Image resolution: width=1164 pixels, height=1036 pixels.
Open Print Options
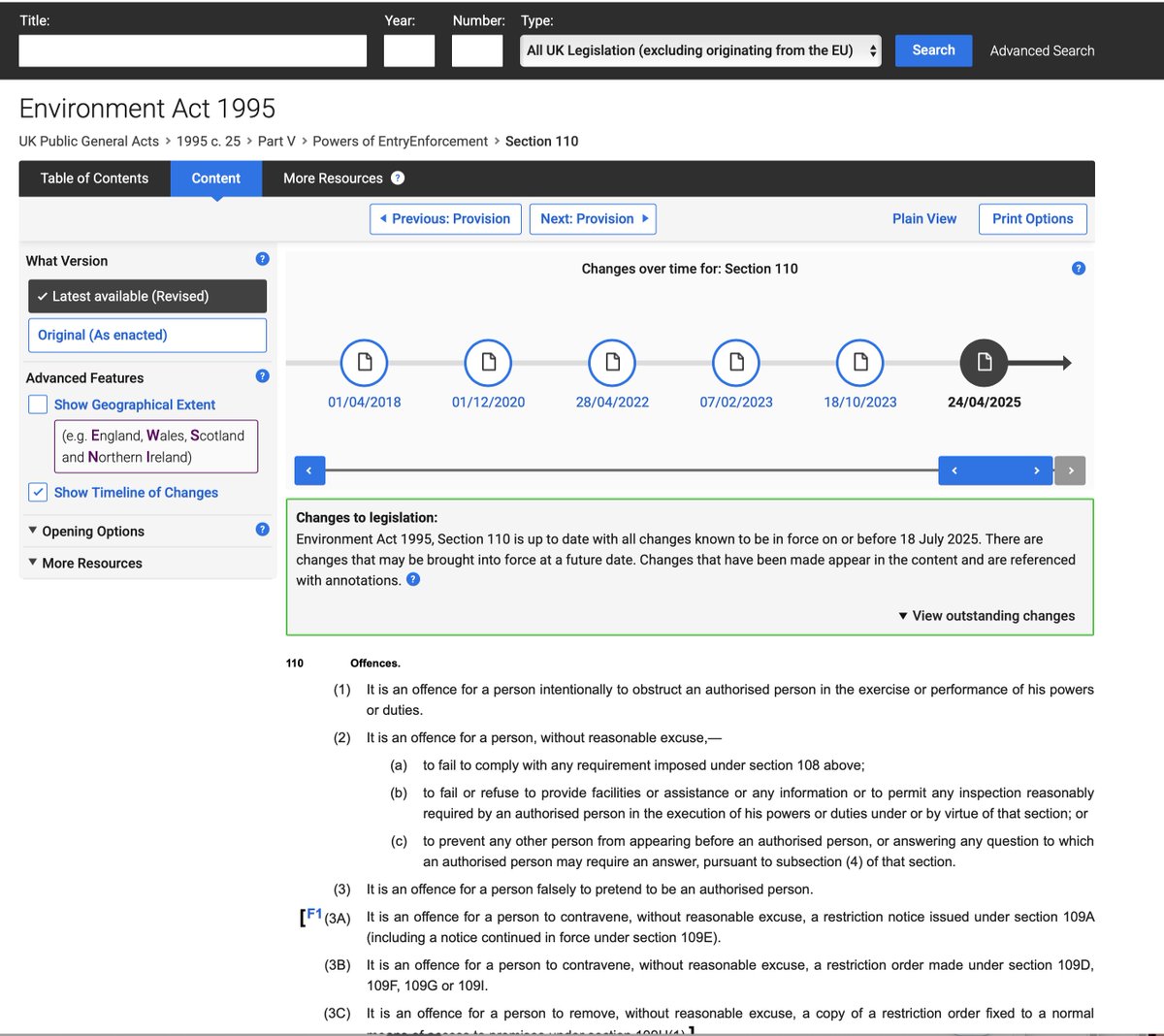pos(1033,219)
